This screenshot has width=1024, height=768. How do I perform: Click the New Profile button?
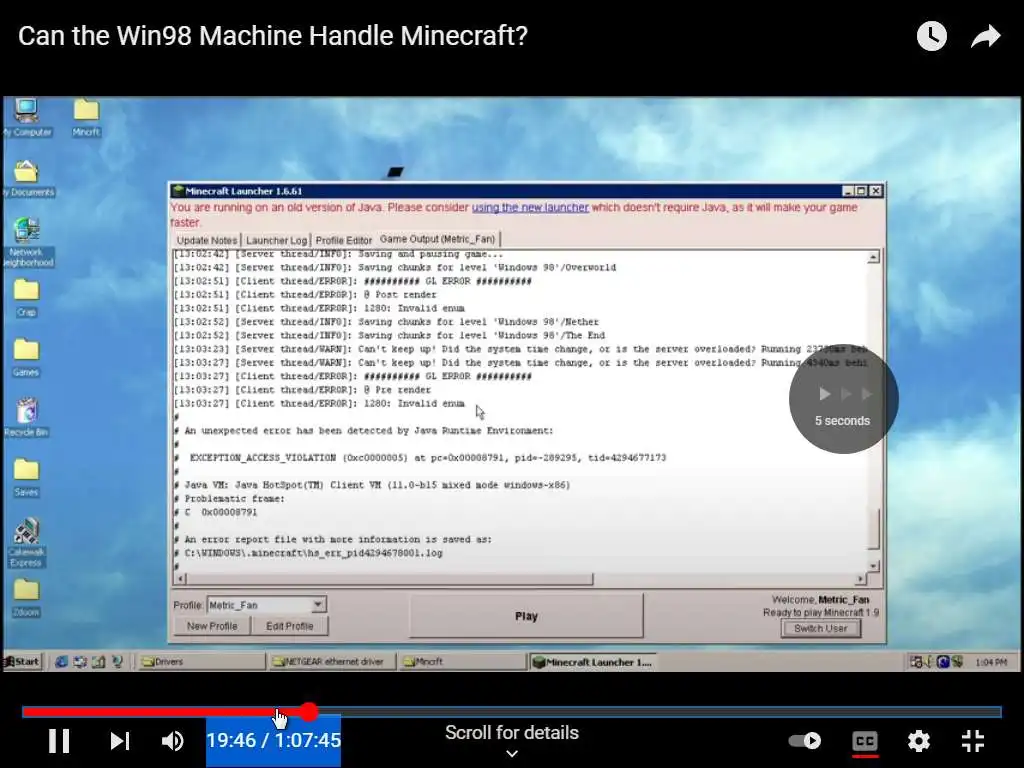212,626
